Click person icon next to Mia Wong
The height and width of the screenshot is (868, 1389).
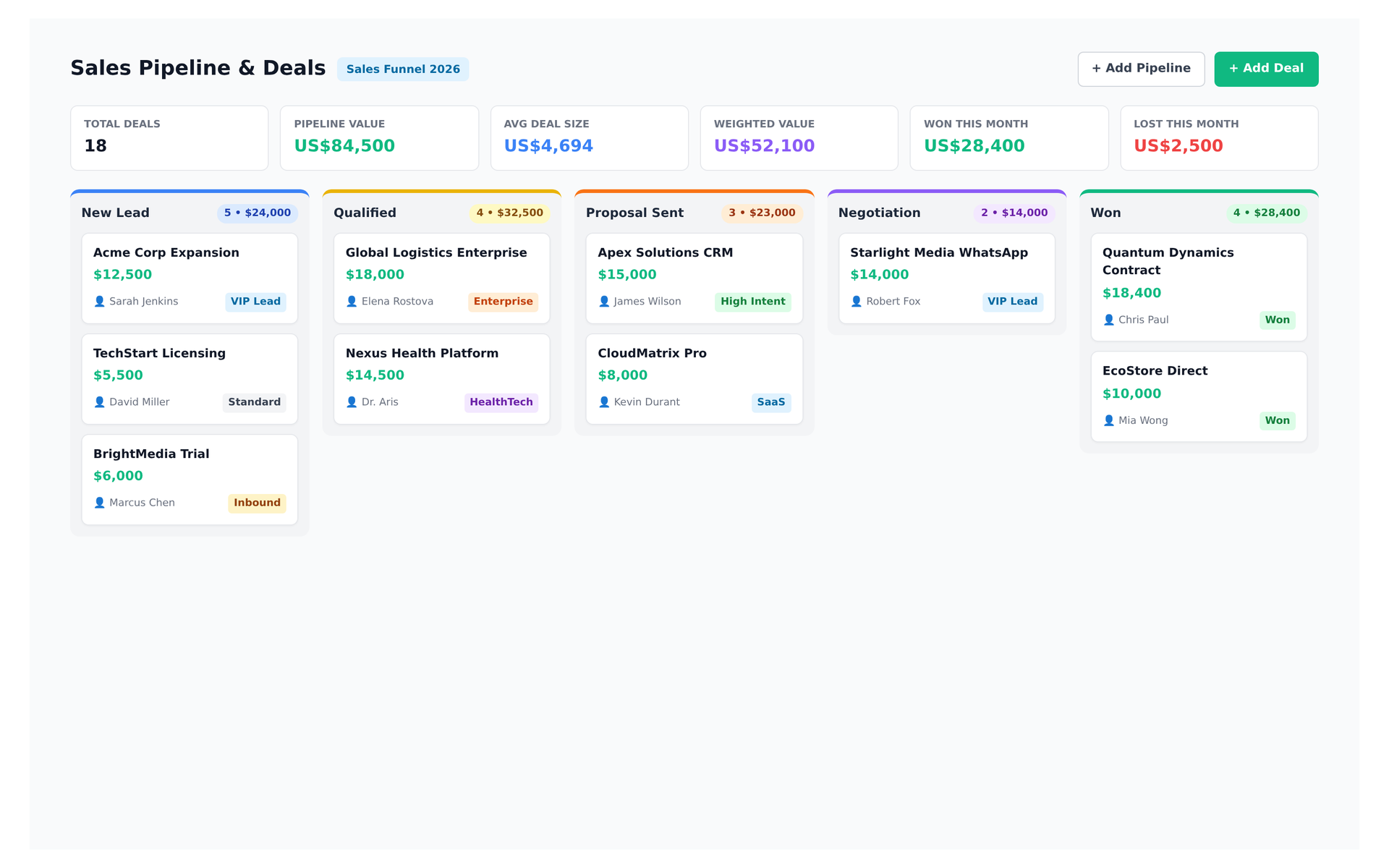[x=1109, y=420]
